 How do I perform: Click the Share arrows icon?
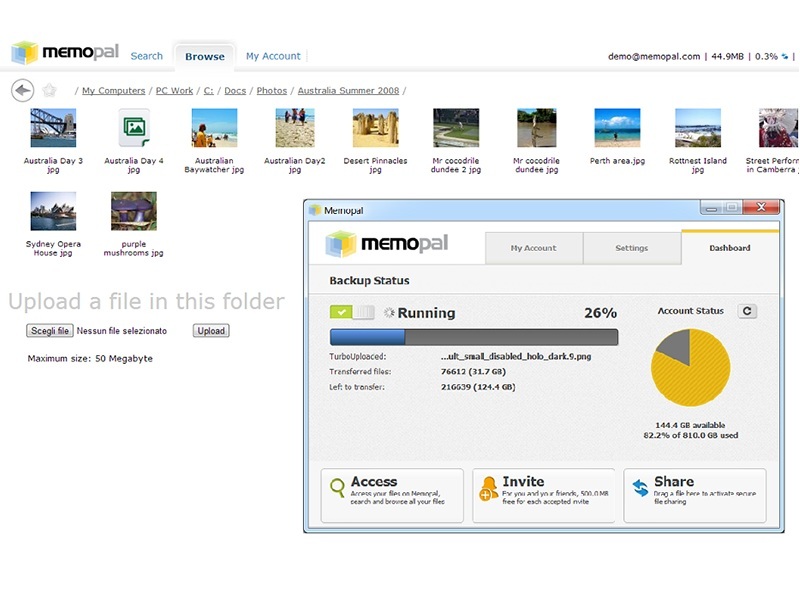coord(640,487)
